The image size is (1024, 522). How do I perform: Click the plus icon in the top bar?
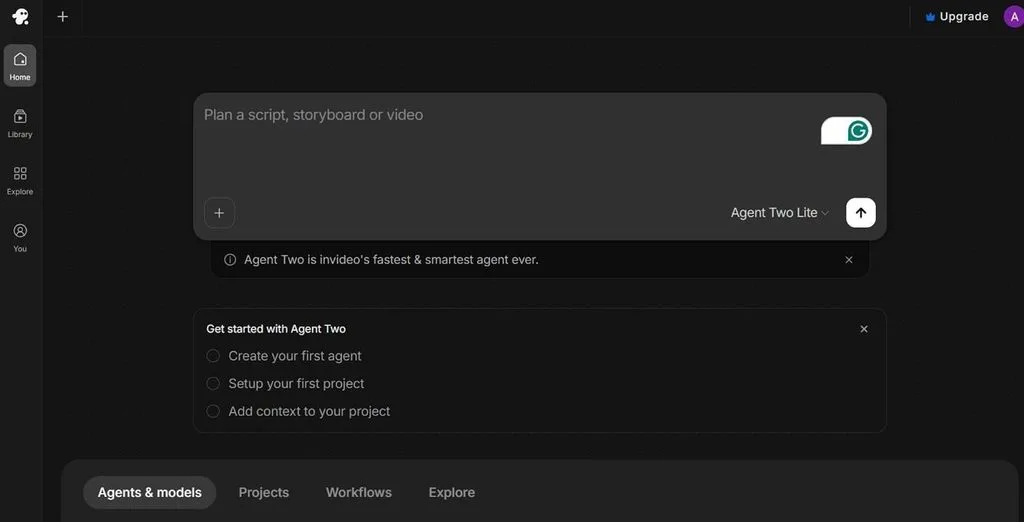(x=63, y=16)
